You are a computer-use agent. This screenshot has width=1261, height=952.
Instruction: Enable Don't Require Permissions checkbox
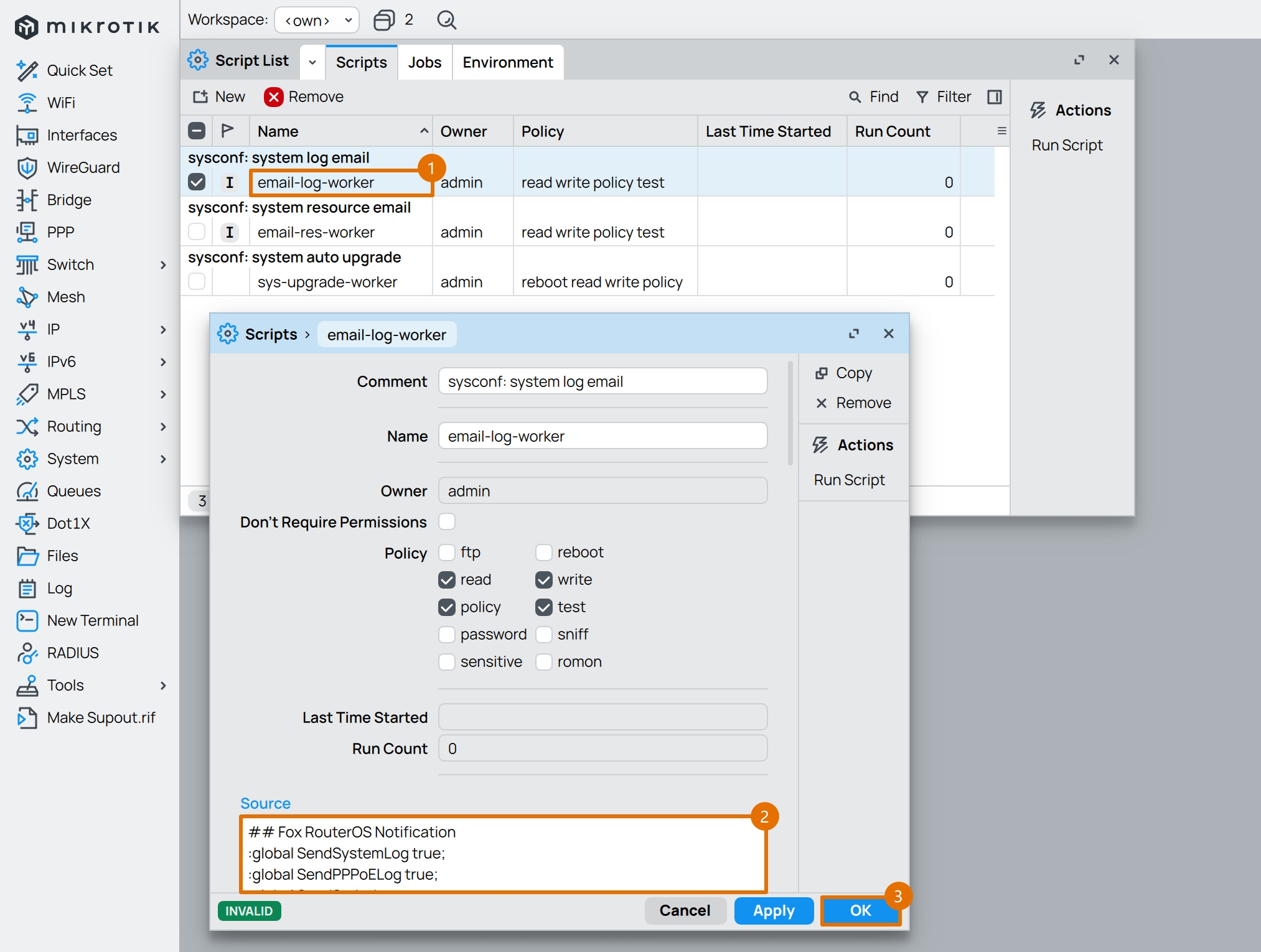(x=447, y=521)
